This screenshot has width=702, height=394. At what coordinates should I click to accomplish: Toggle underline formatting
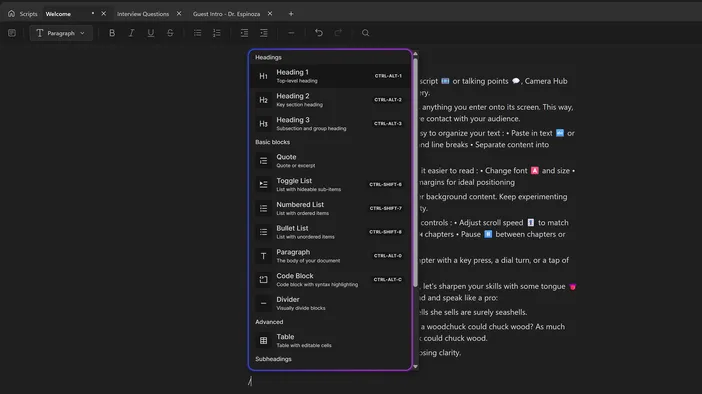[x=150, y=33]
